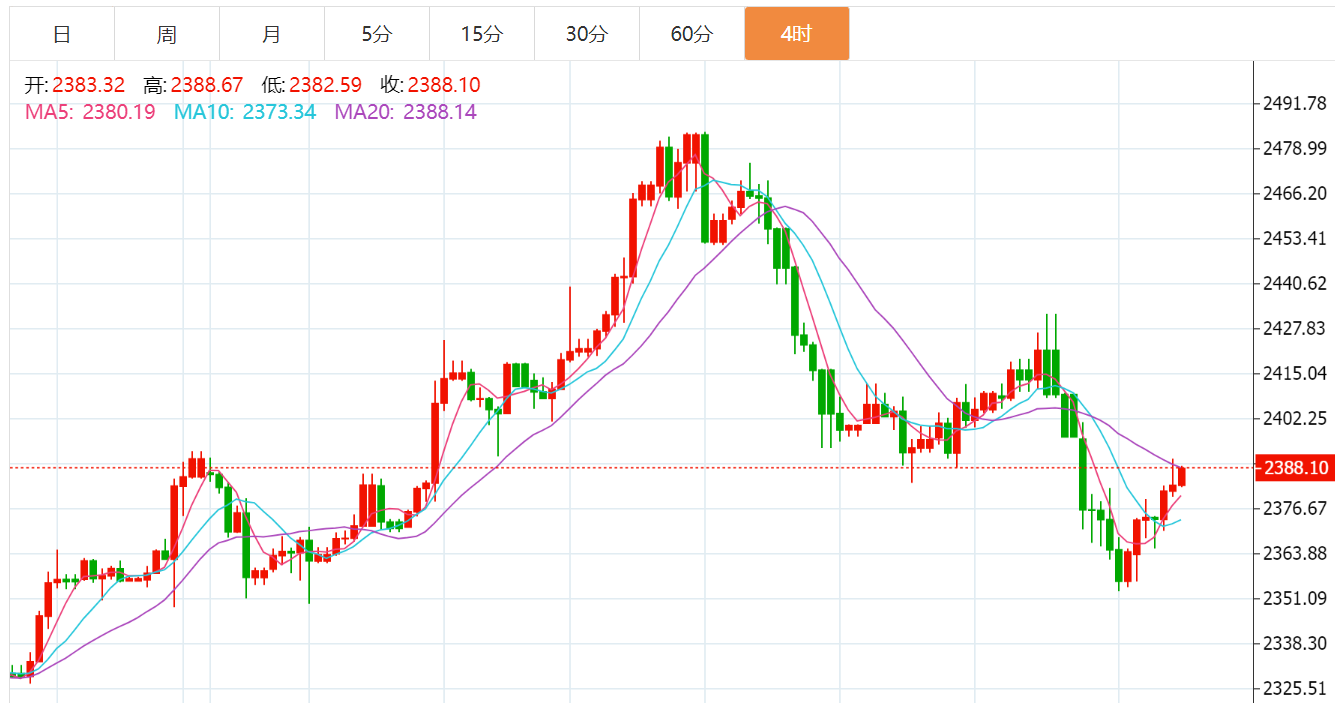Click the 2427.83 price axis label
1335x703 pixels.
(x=1296, y=328)
